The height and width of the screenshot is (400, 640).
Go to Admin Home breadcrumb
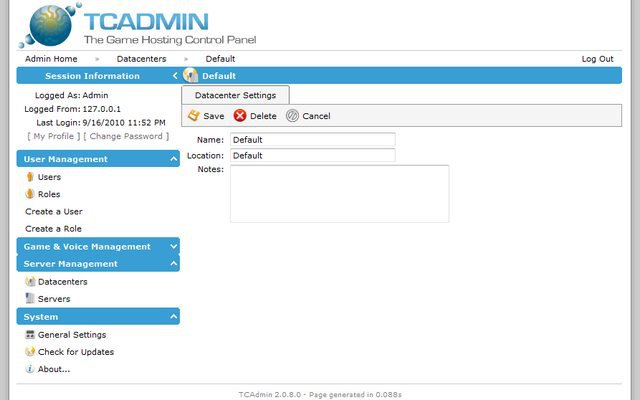coord(51,59)
